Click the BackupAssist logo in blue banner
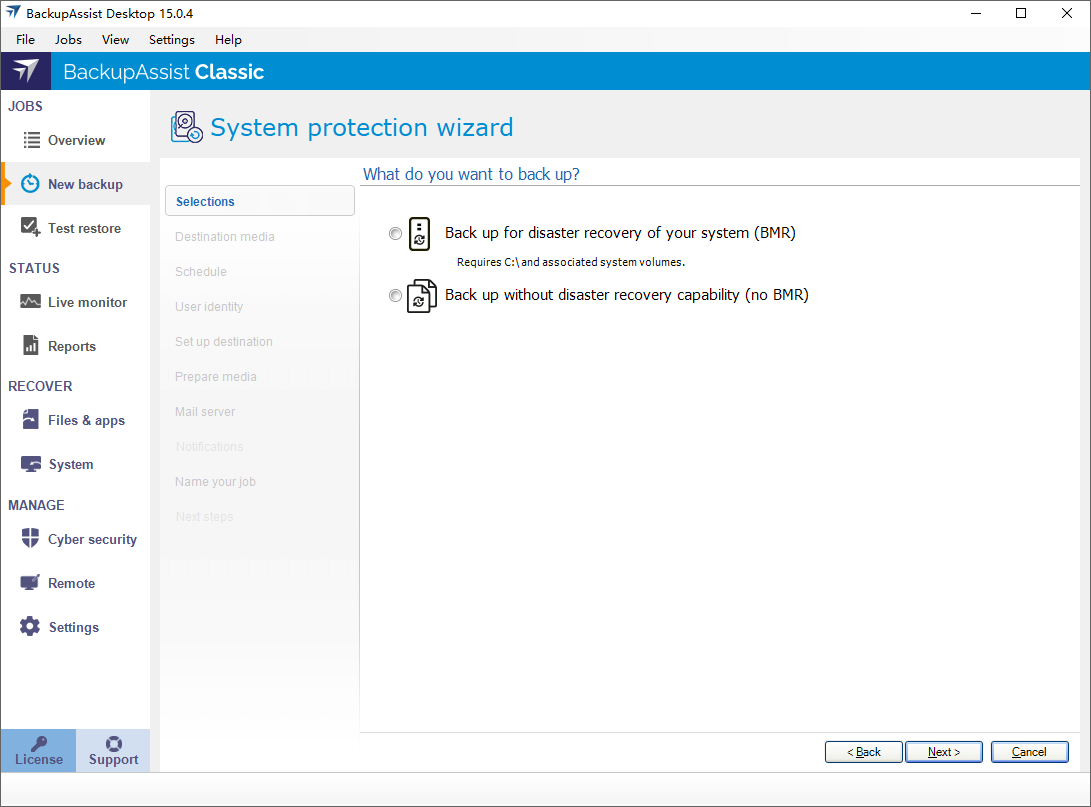The height and width of the screenshot is (807, 1091). point(26,71)
